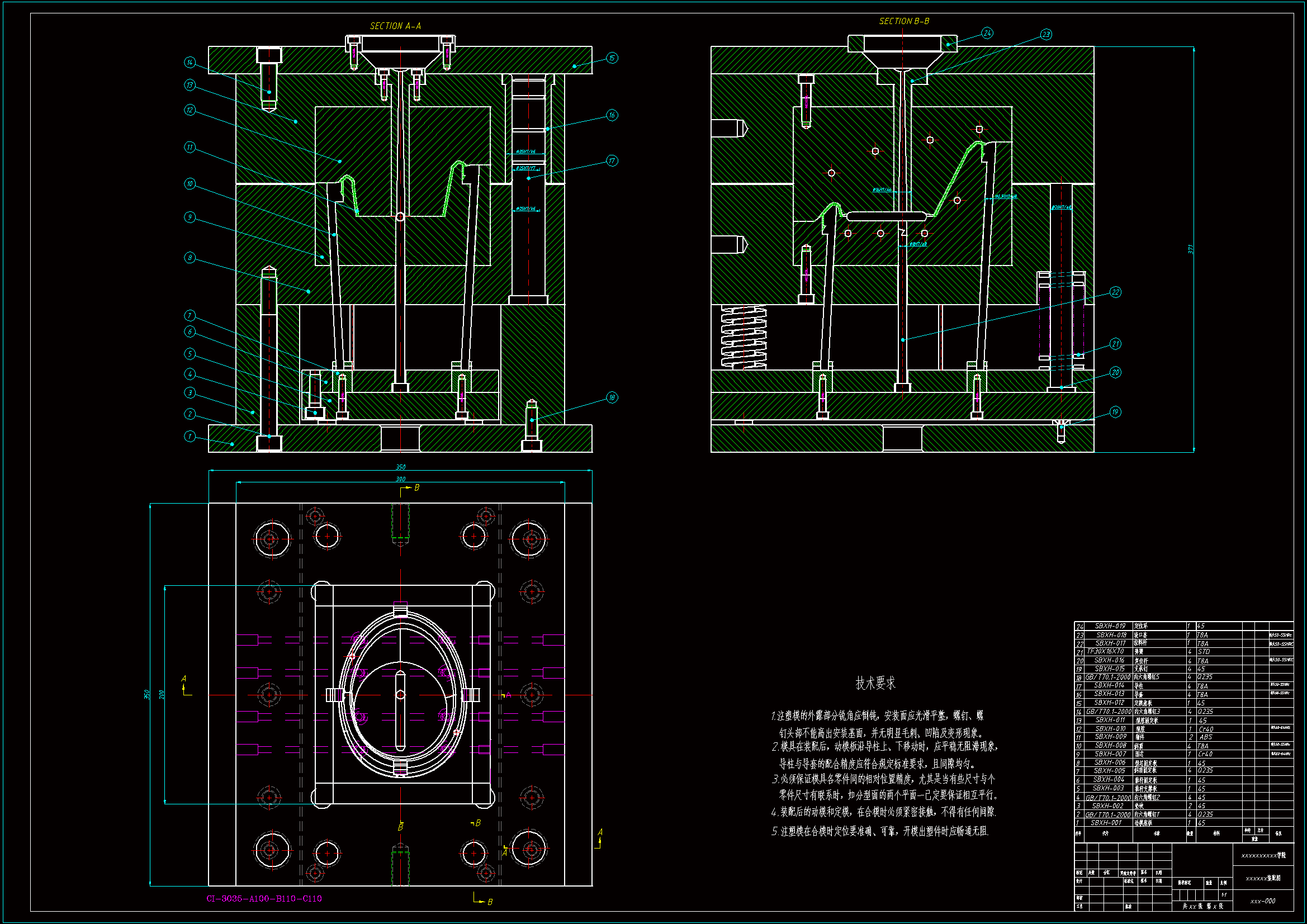
Task: Click the CI-3035-A100-B110-C110 magenta label
Action: [264, 898]
